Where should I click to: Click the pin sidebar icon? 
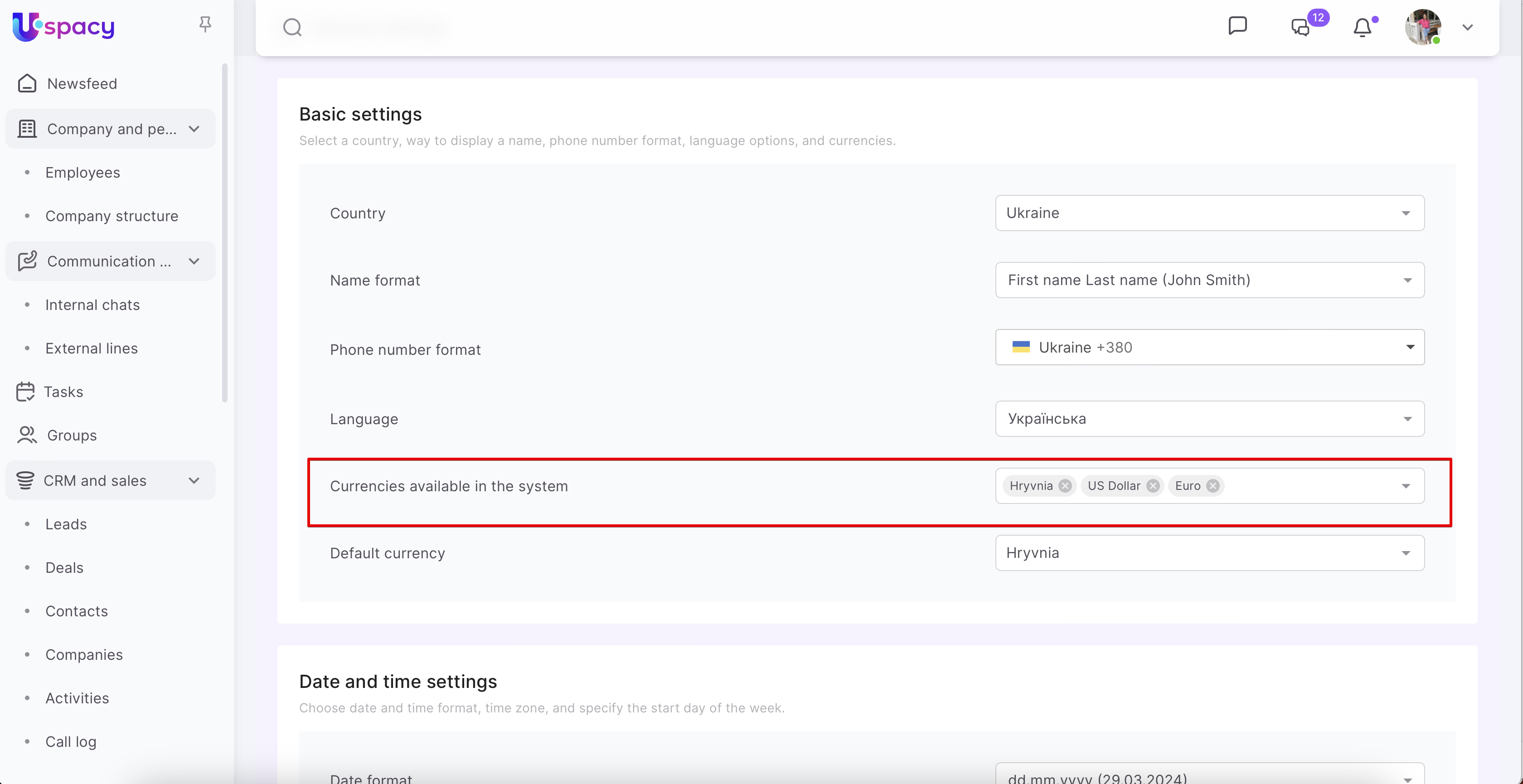click(205, 24)
